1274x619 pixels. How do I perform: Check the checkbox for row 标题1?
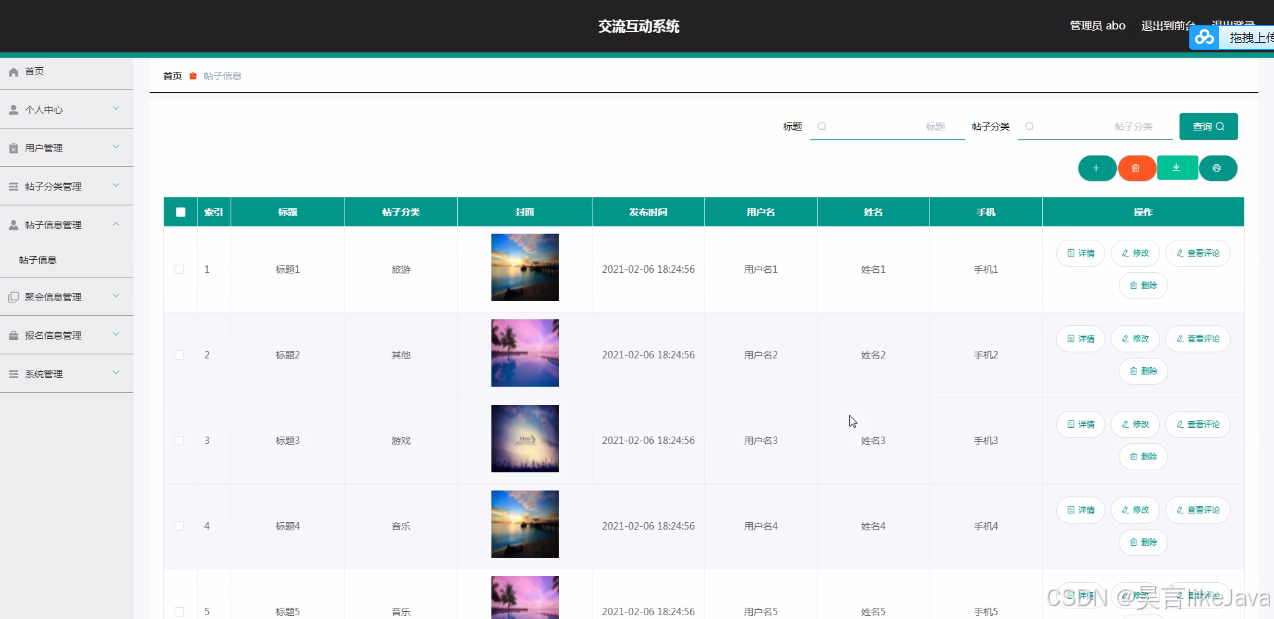[180, 270]
